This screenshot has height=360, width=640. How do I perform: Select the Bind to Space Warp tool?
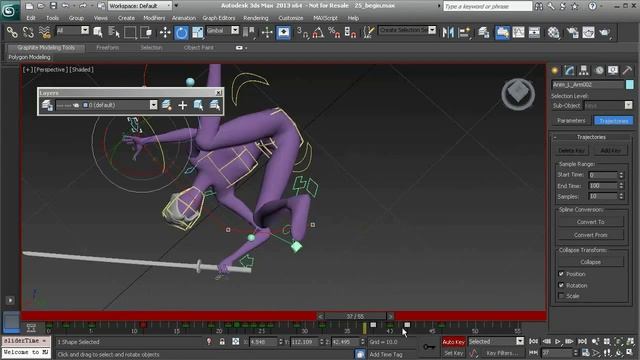coord(44,32)
